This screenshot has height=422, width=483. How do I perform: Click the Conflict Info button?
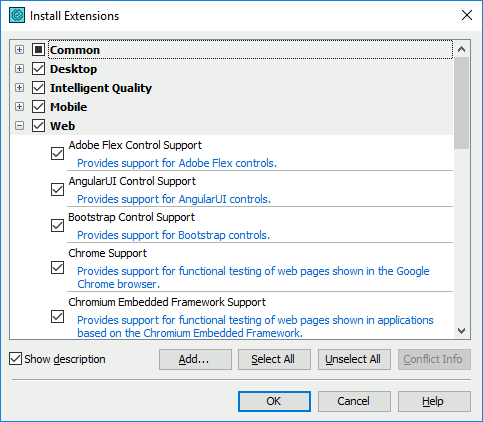click(434, 359)
